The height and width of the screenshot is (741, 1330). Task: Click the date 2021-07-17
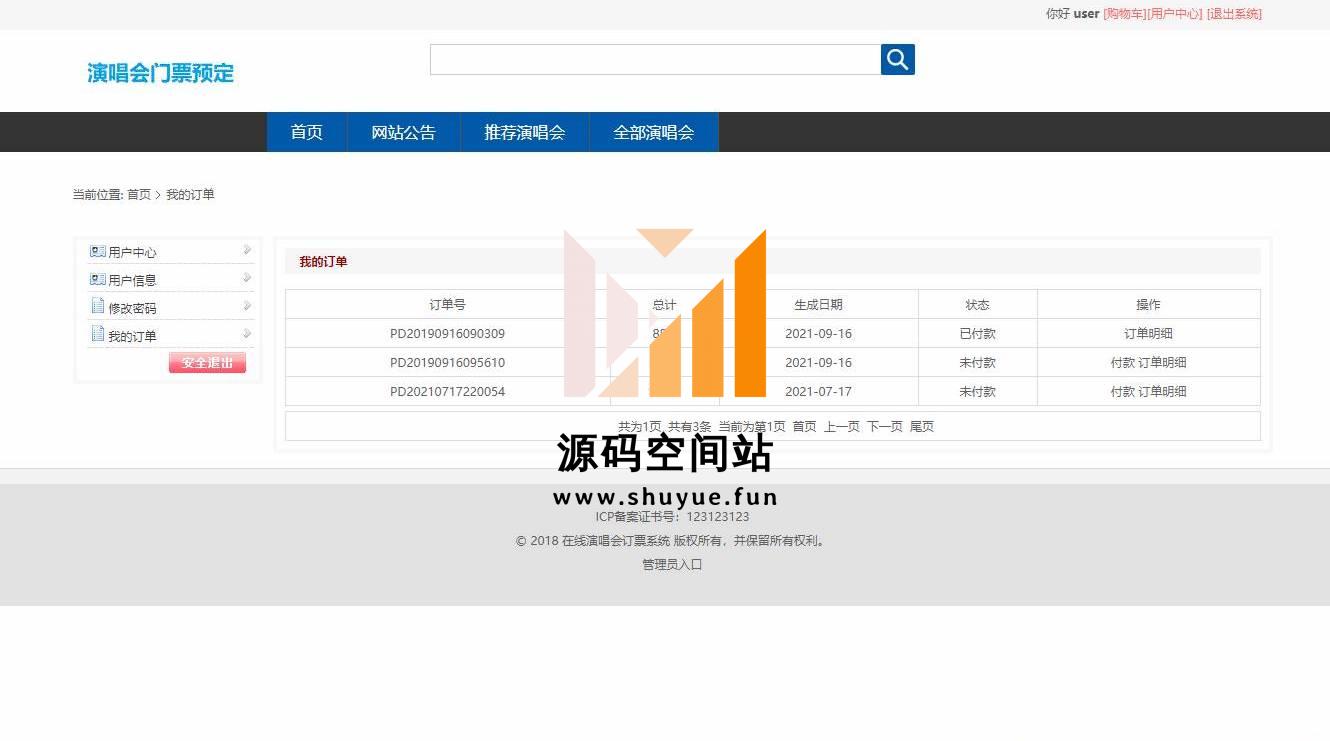pyautogui.click(x=818, y=392)
